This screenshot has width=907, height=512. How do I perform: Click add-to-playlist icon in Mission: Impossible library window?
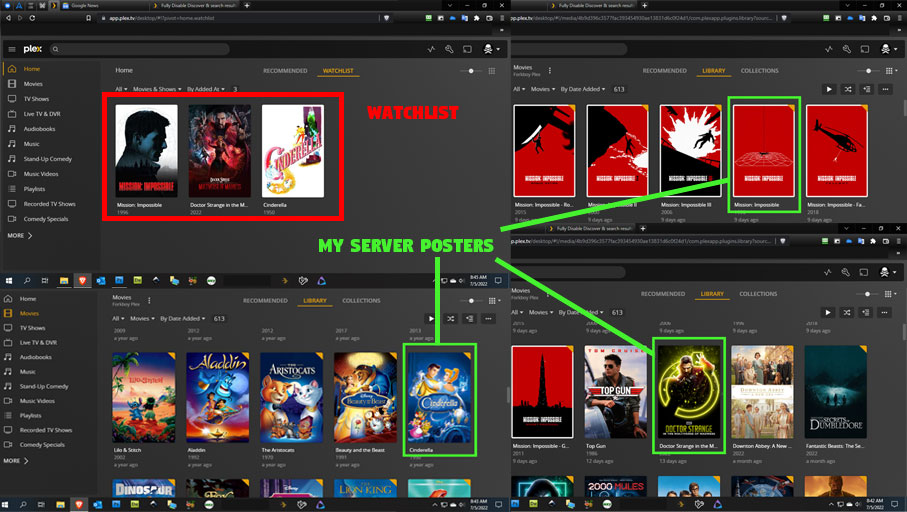[867, 89]
